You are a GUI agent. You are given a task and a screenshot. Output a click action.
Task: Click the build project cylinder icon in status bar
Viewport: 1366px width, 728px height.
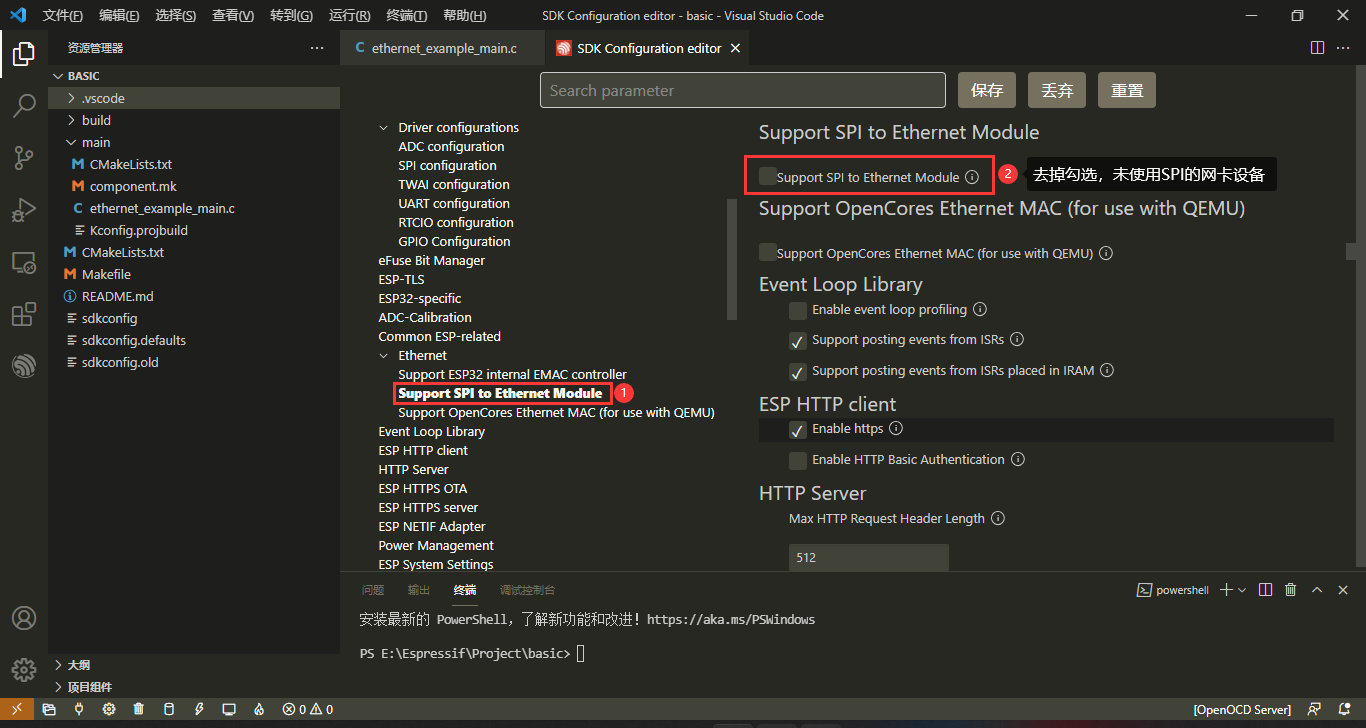(x=168, y=710)
